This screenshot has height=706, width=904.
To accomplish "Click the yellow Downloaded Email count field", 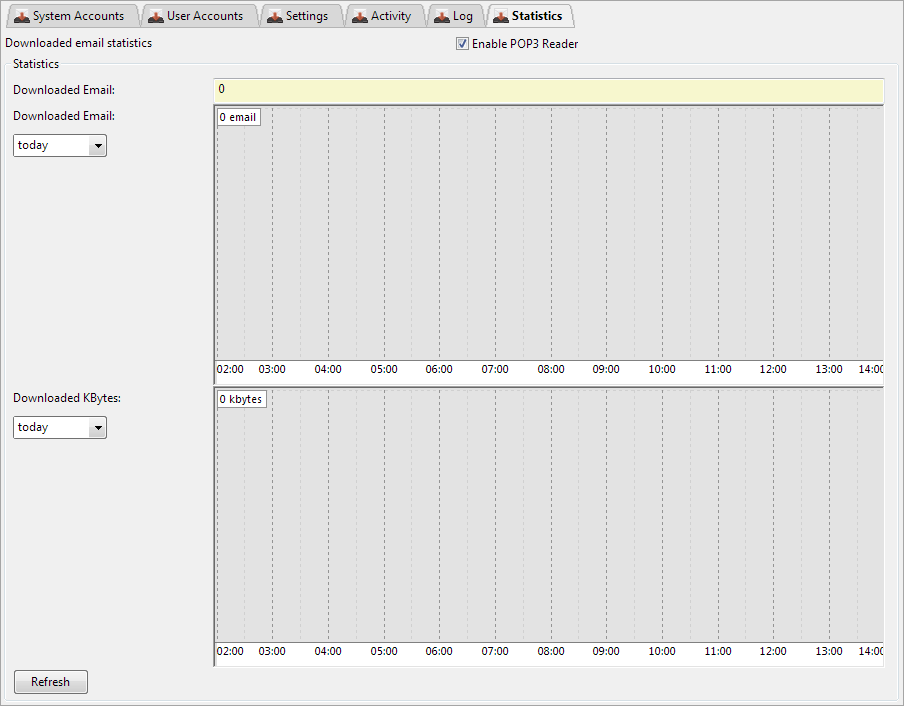I will point(548,90).
